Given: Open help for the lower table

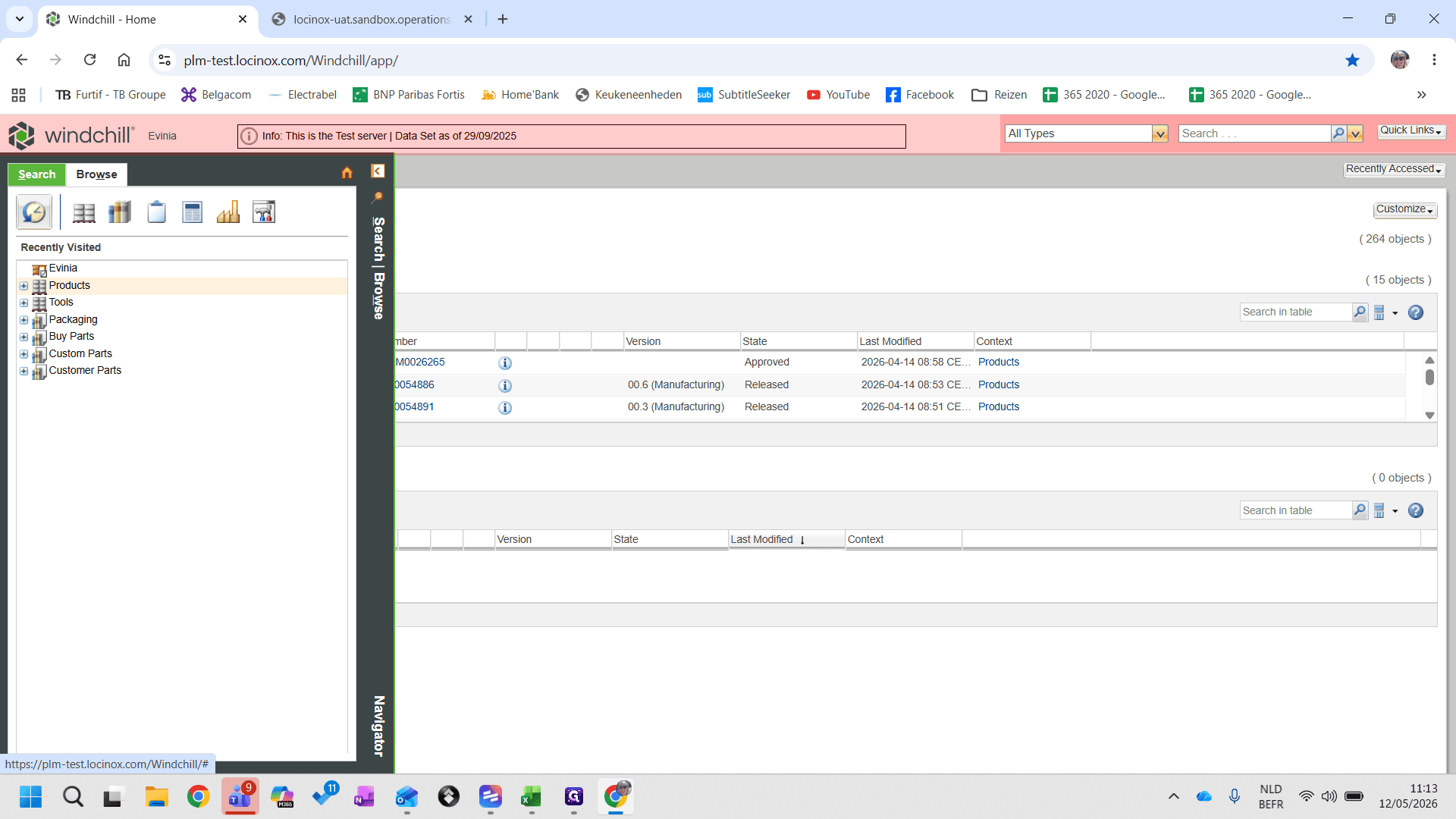Looking at the screenshot, I should click(1416, 510).
